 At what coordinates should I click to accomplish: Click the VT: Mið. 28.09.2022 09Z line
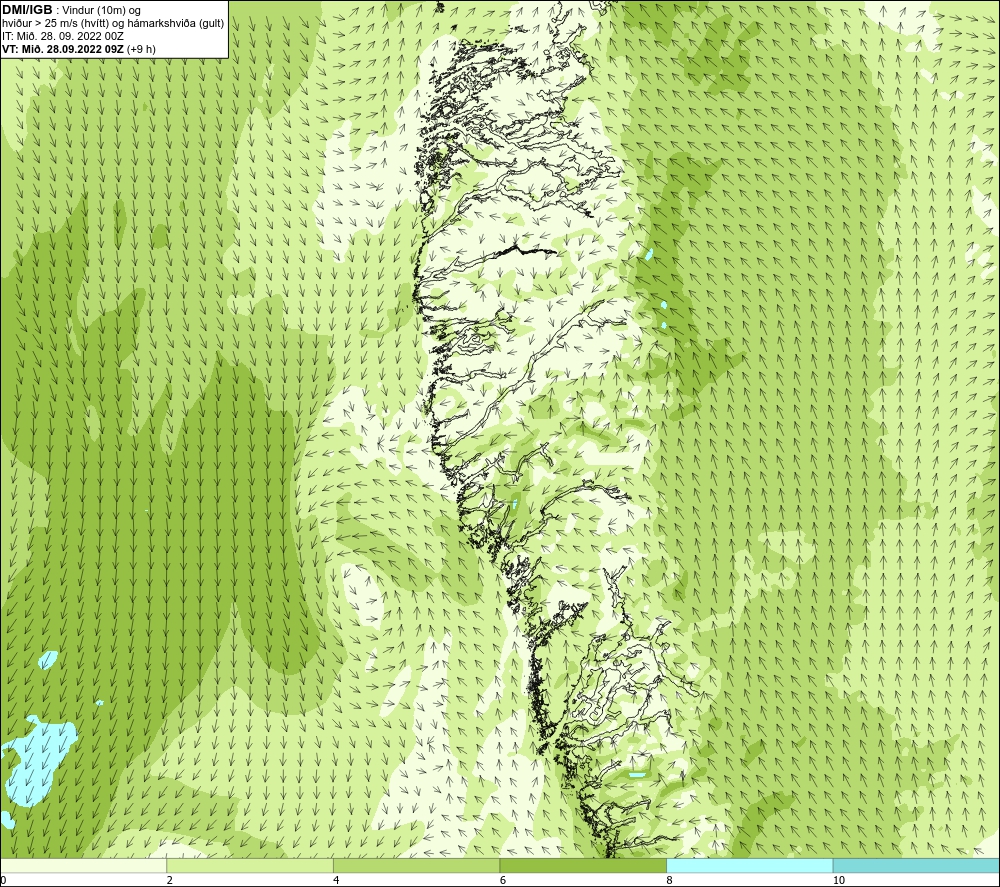78,48
